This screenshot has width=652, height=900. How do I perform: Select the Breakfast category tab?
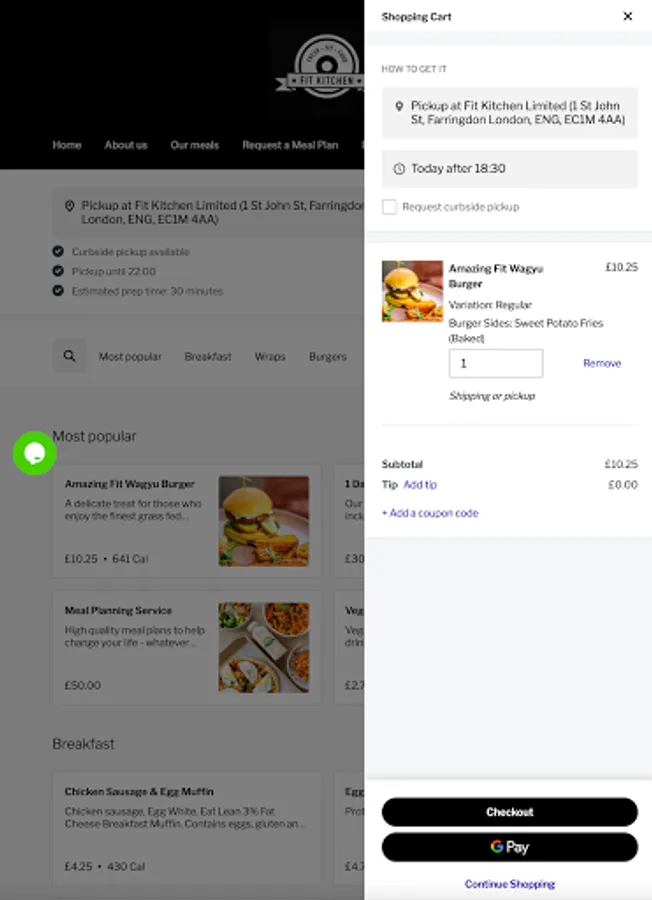pyautogui.click(x=208, y=356)
